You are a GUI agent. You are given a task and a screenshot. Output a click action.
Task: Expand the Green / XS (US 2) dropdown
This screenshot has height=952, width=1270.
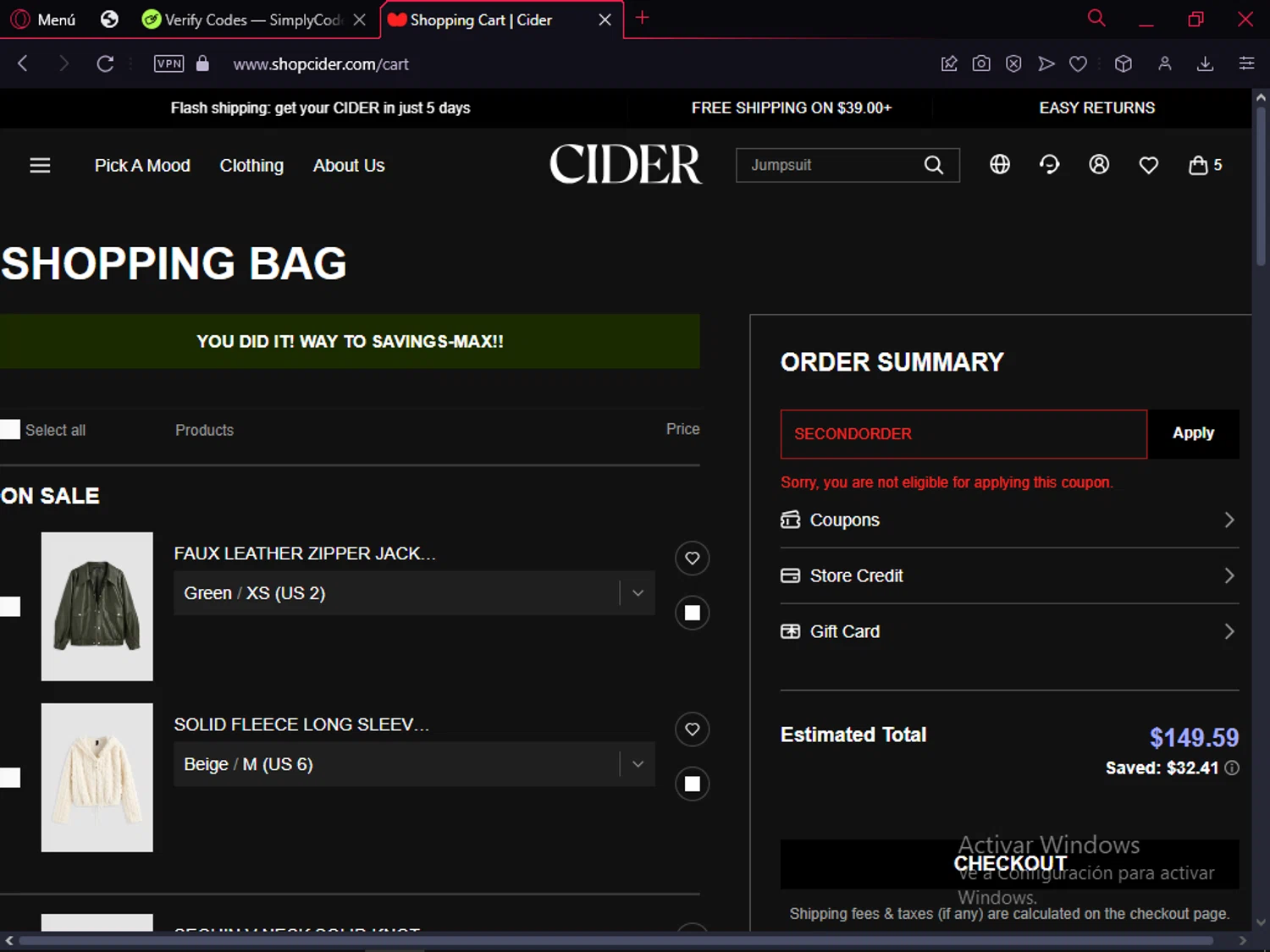coord(414,593)
